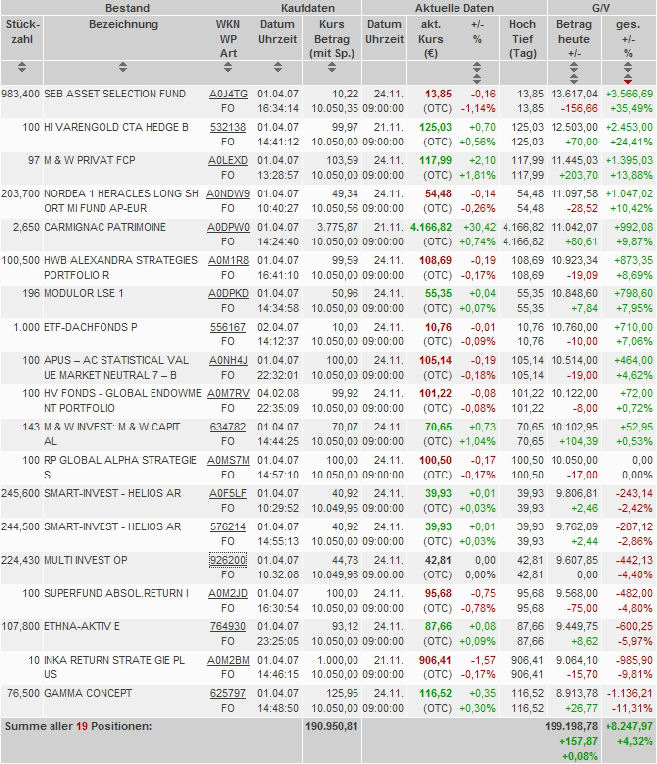
Task: Click the G/V group header
Action: coord(600,8)
